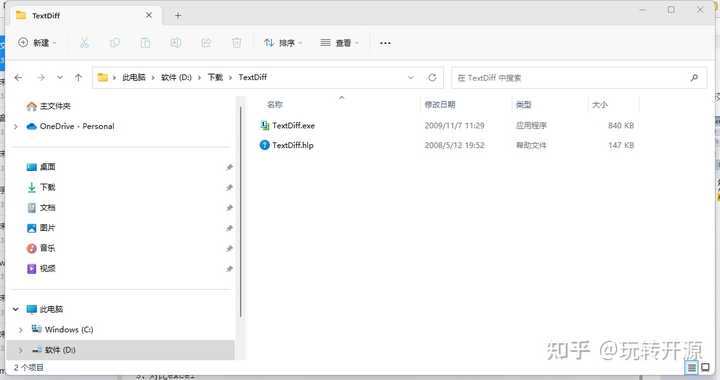Click 软件 (D:) in address breadcrumb
Viewport: 720px width, 380px height.
(176, 77)
